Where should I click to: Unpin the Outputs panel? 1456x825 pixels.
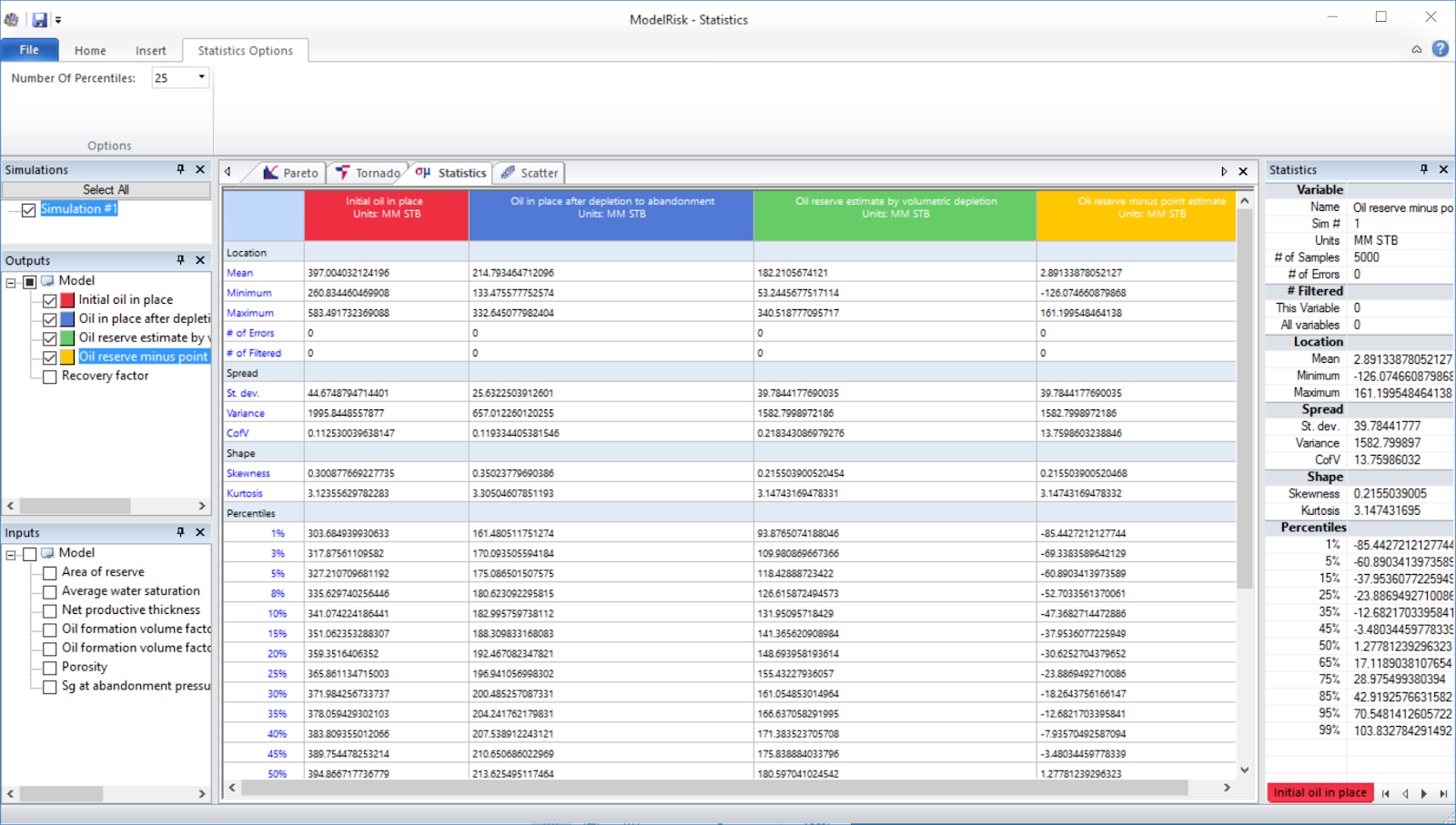pos(180,260)
